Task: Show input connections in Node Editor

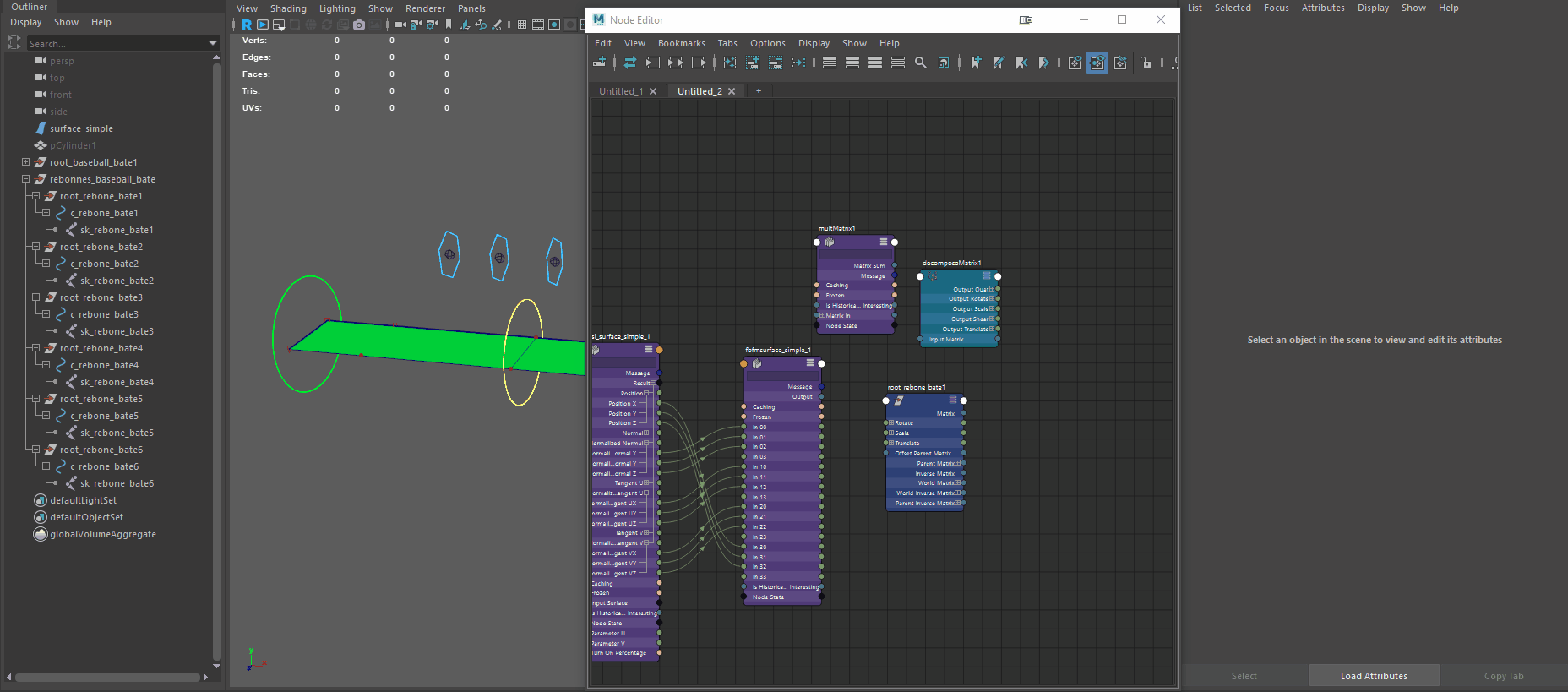Action: pyautogui.click(x=653, y=63)
